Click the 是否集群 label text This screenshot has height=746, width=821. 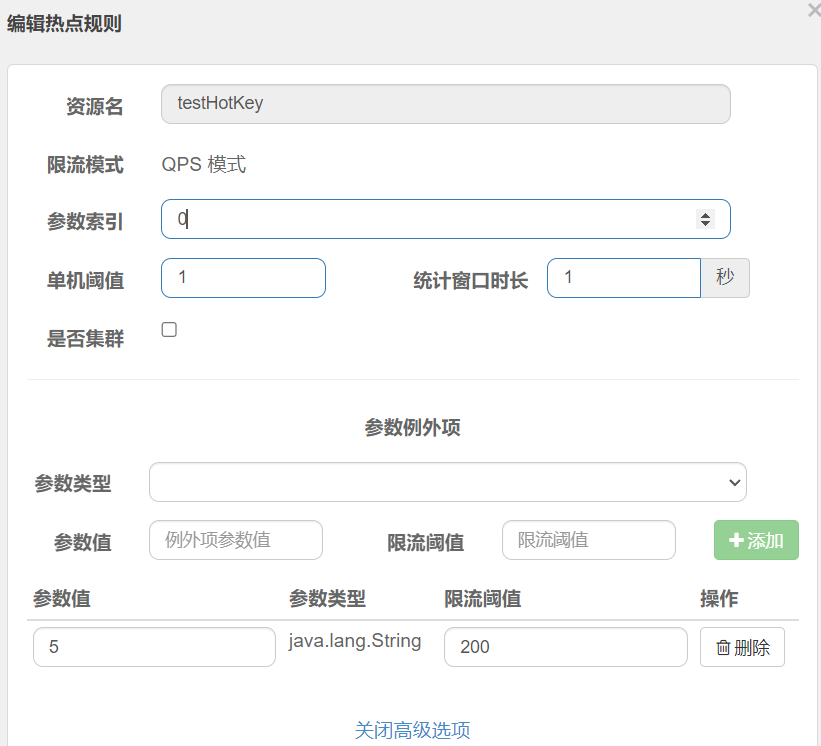[x=85, y=338]
